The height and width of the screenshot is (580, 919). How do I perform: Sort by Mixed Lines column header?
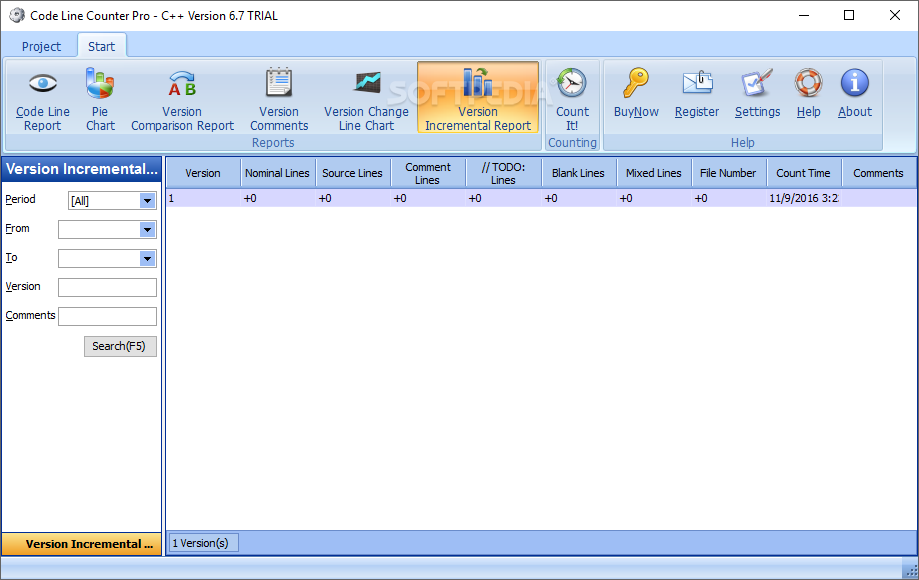pyautogui.click(x=653, y=173)
